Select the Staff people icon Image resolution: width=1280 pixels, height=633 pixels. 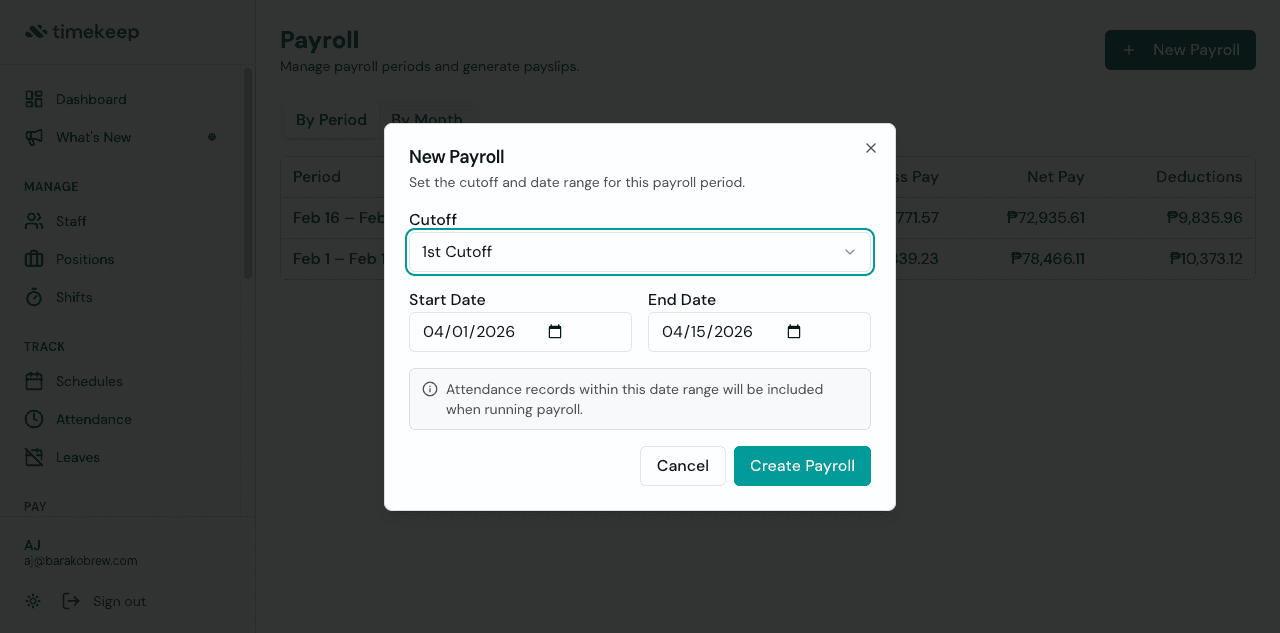tap(32, 221)
